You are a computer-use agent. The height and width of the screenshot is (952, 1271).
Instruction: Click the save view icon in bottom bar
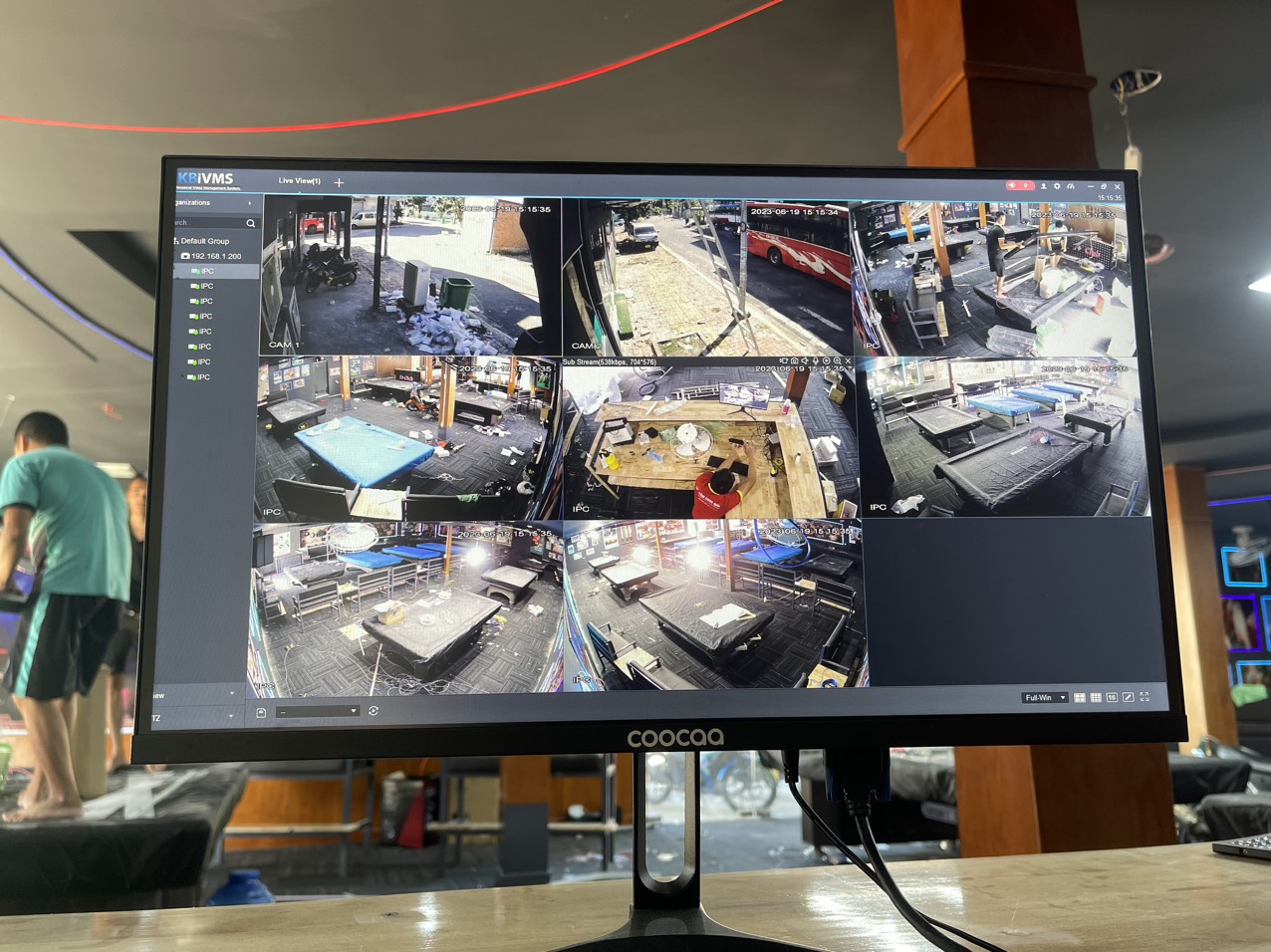261,713
